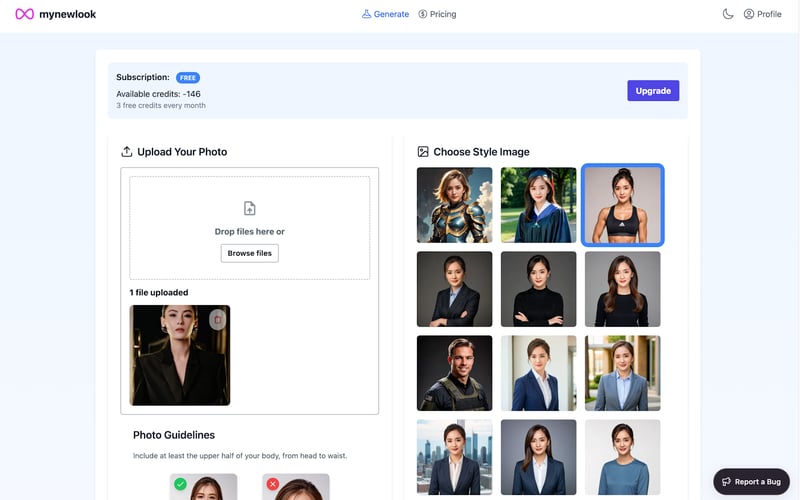Click 1 file uploaded label
Screen dimensions: 800x500
coord(159,292)
